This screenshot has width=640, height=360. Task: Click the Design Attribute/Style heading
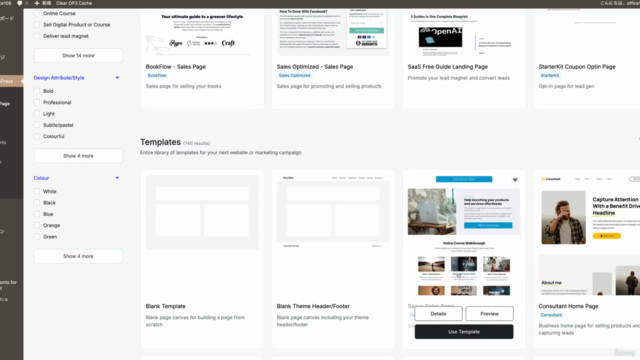tap(59, 78)
